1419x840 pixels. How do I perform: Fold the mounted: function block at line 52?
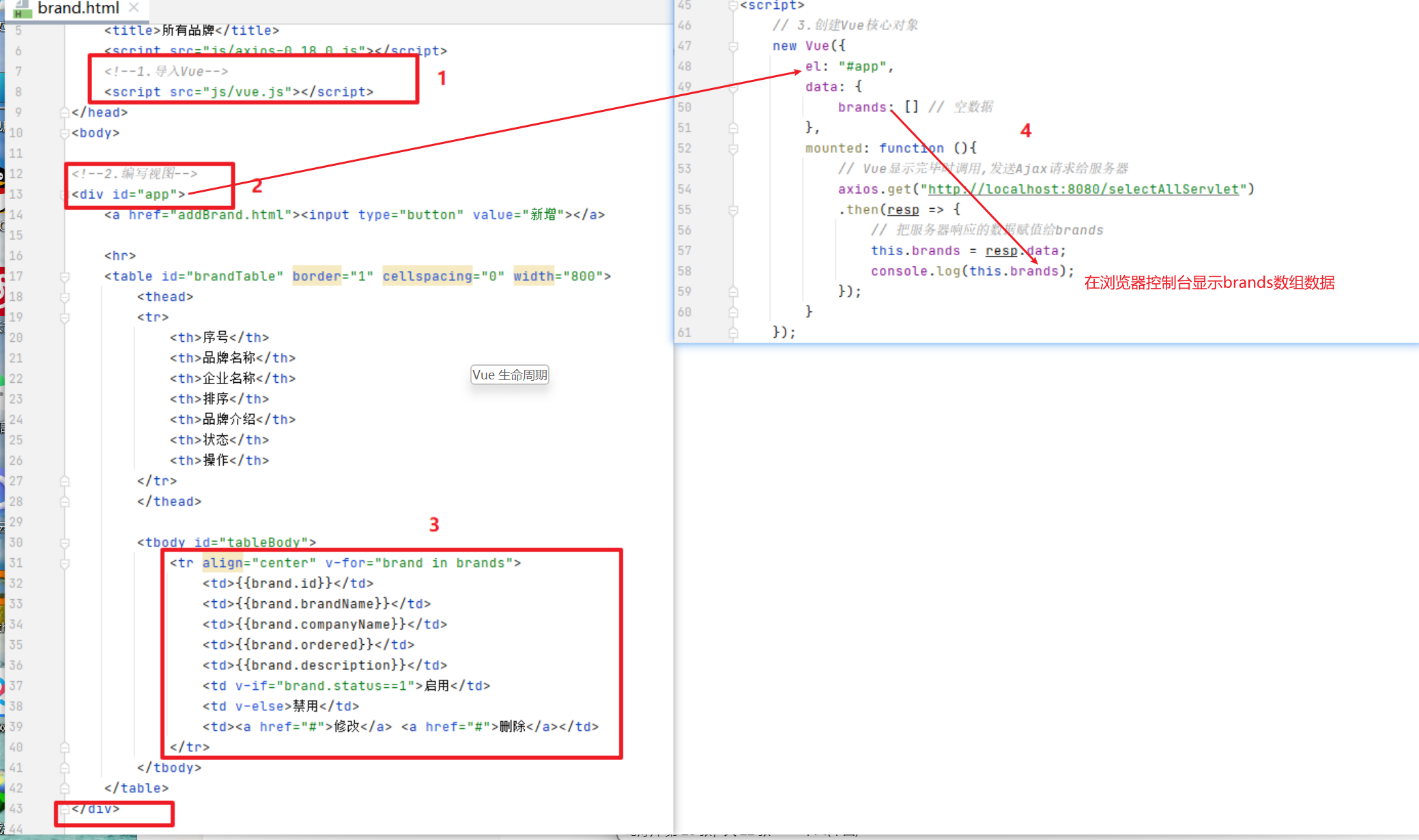[733, 149]
